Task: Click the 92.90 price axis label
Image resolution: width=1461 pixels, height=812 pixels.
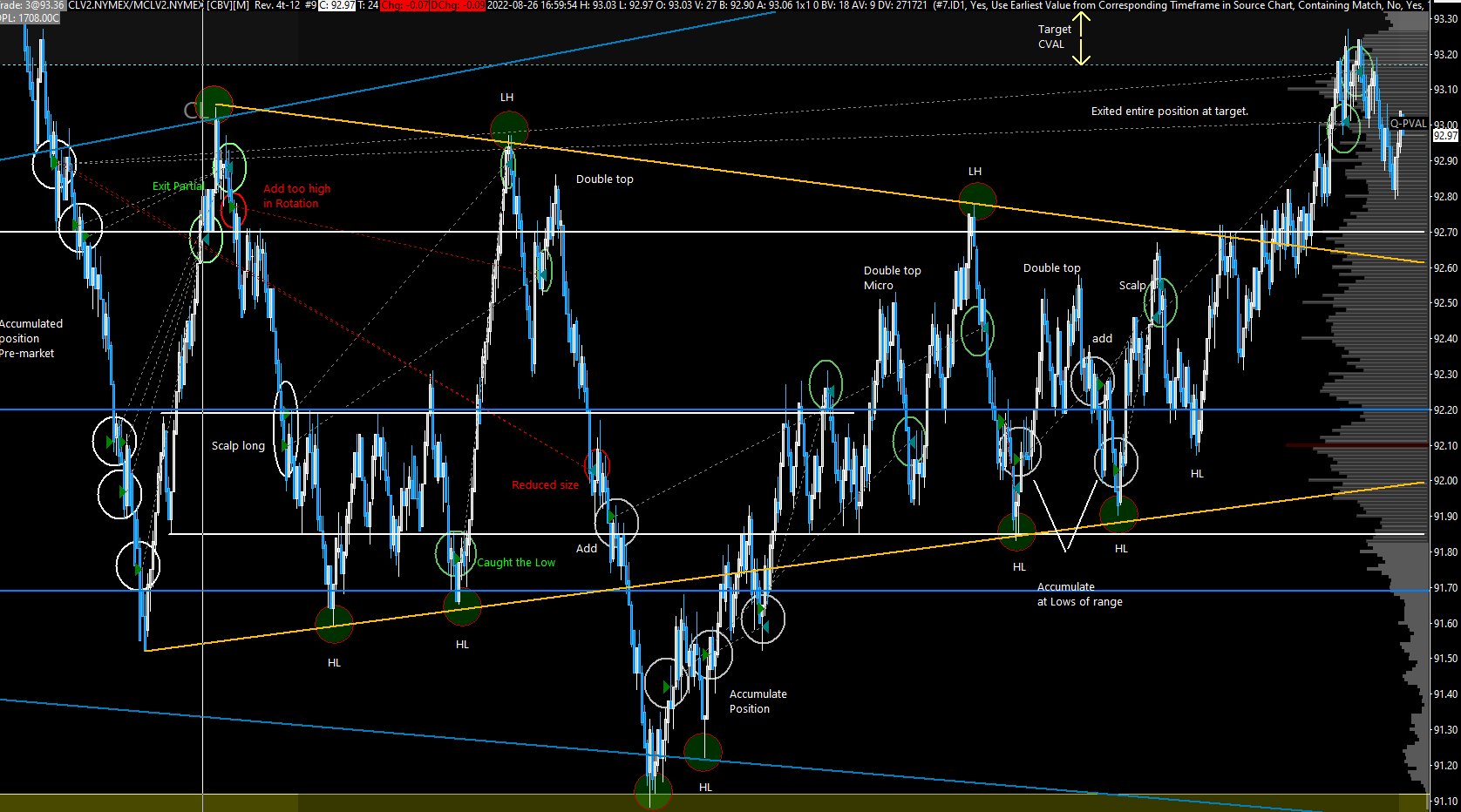Action: coord(1445,161)
